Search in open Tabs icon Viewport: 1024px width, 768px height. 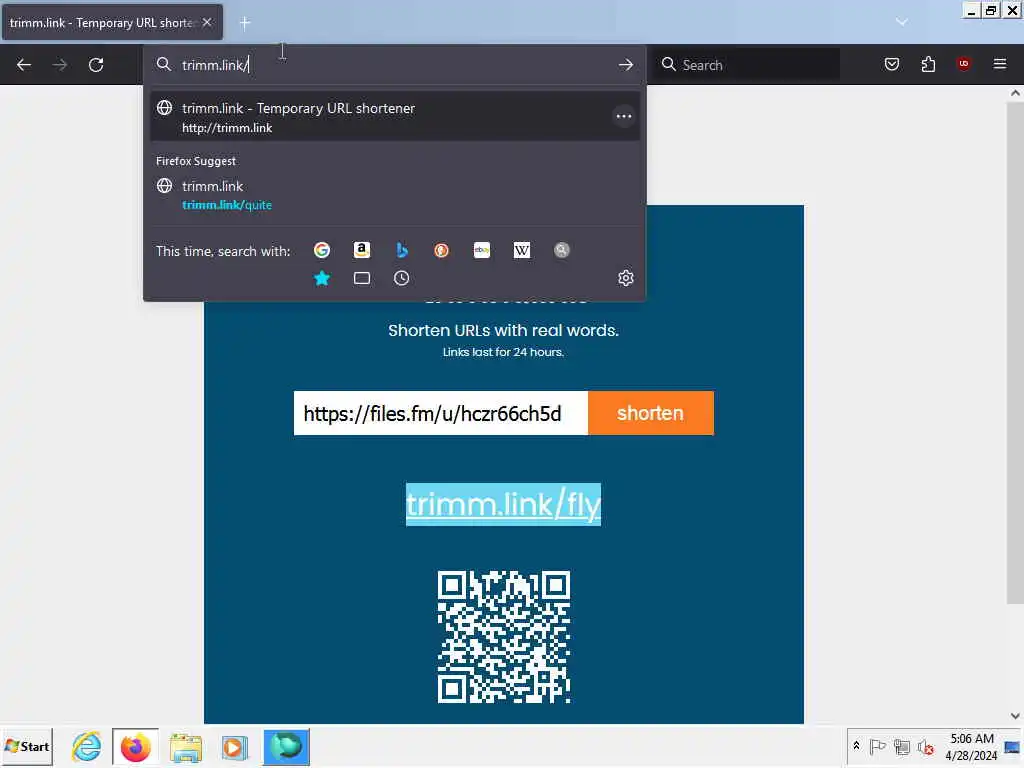(362, 278)
